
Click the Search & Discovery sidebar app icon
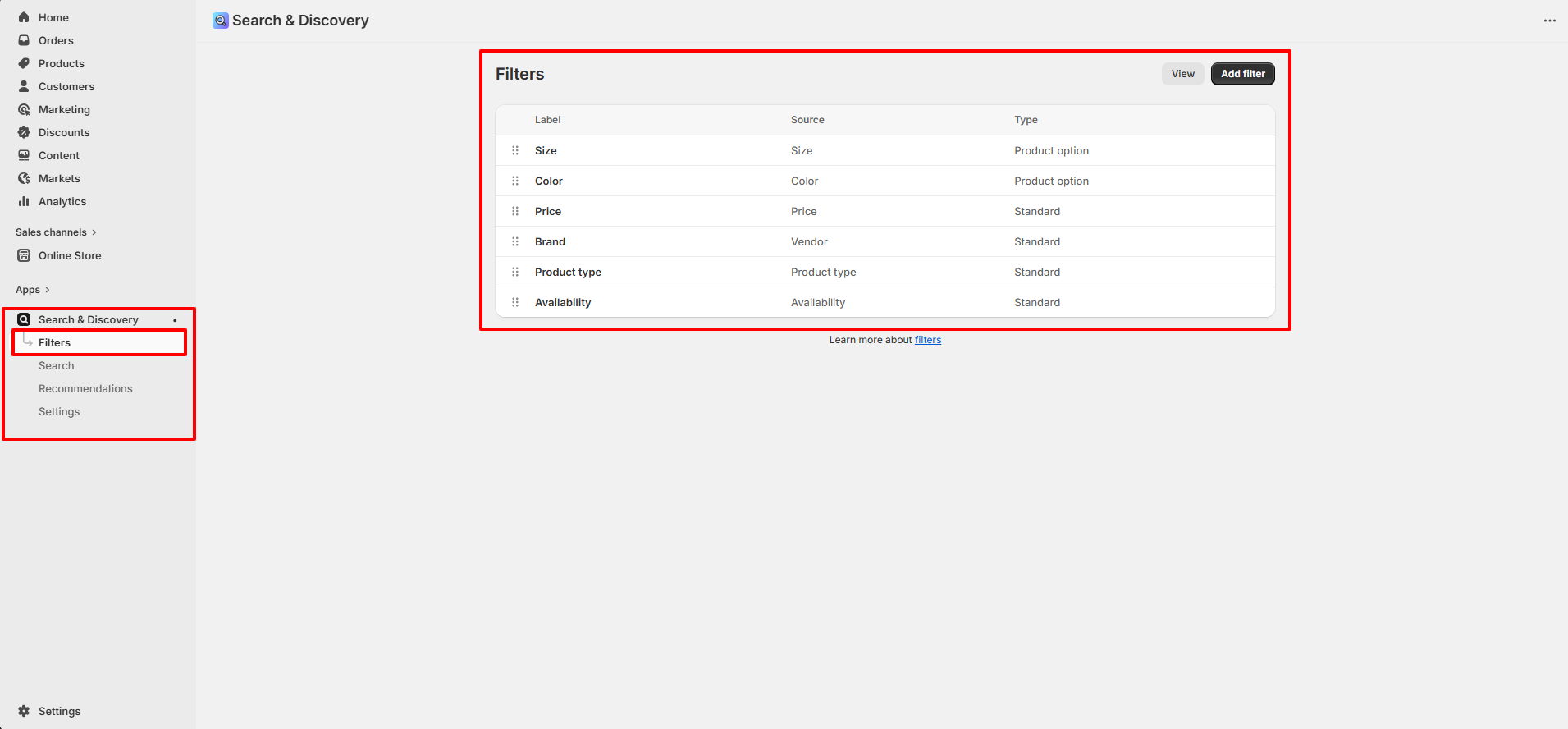24,319
